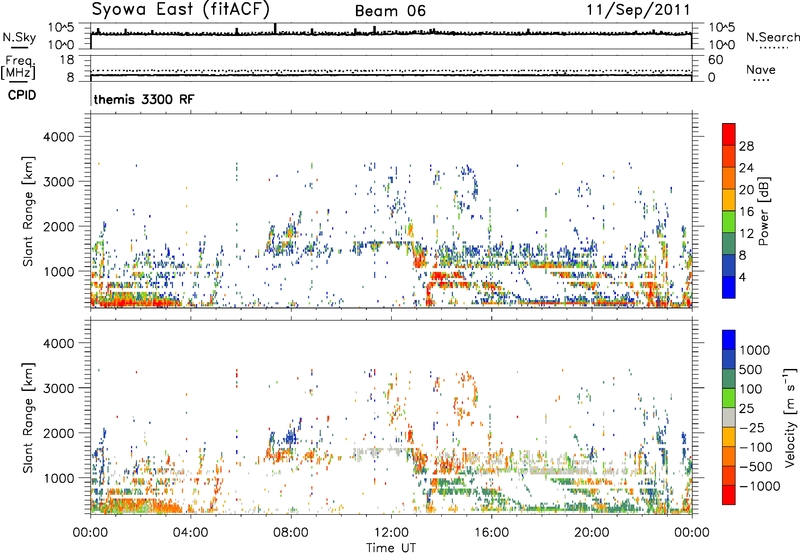Image resolution: width=800 pixels, height=554 pixels.
Task: Click the 1000 tick on the velocity panel's range axis
Action: pyautogui.click(x=59, y=479)
